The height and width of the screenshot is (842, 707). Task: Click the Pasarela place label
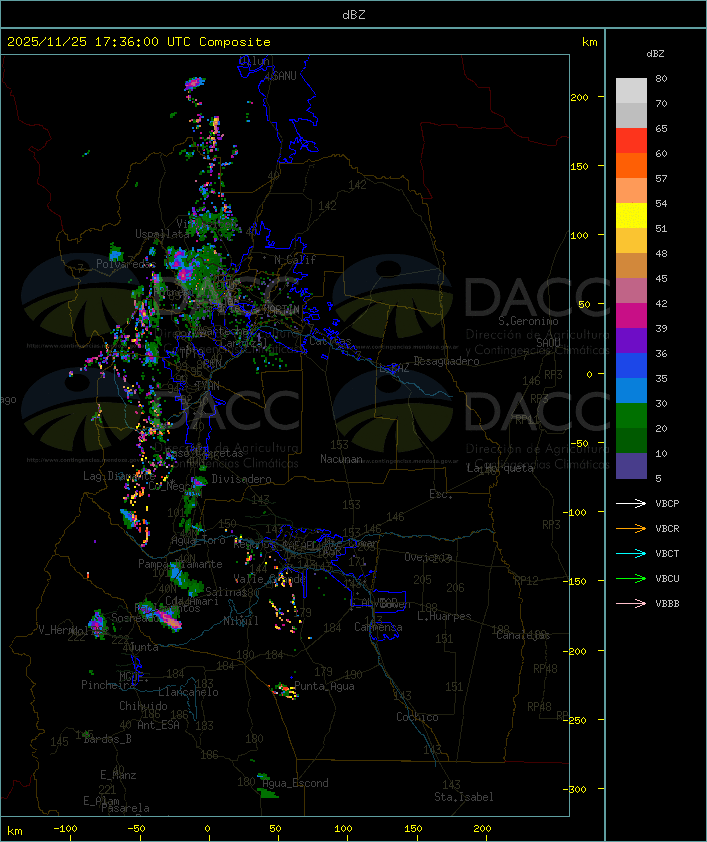pyautogui.click(x=125, y=808)
